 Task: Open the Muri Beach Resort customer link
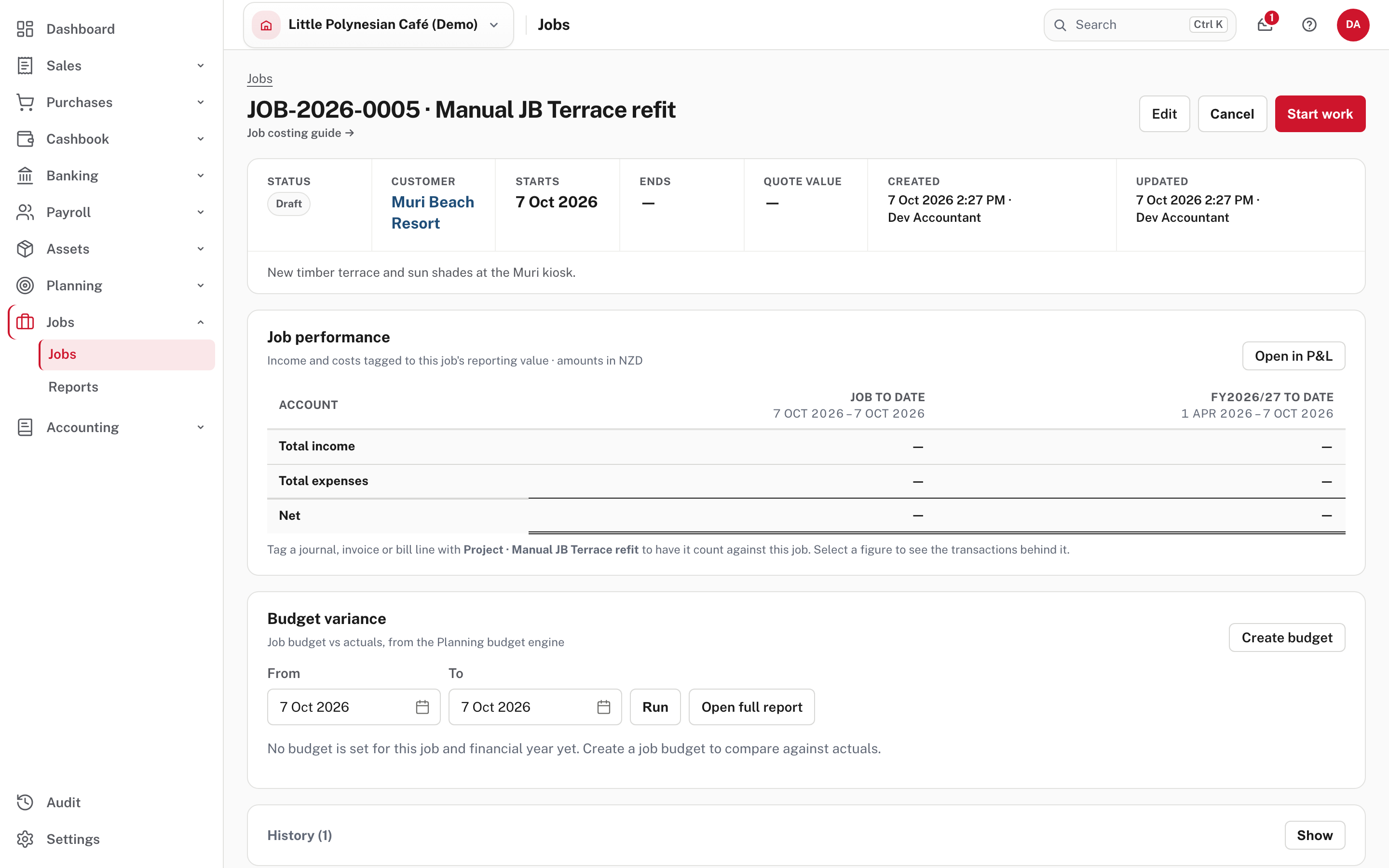coord(433,212)
